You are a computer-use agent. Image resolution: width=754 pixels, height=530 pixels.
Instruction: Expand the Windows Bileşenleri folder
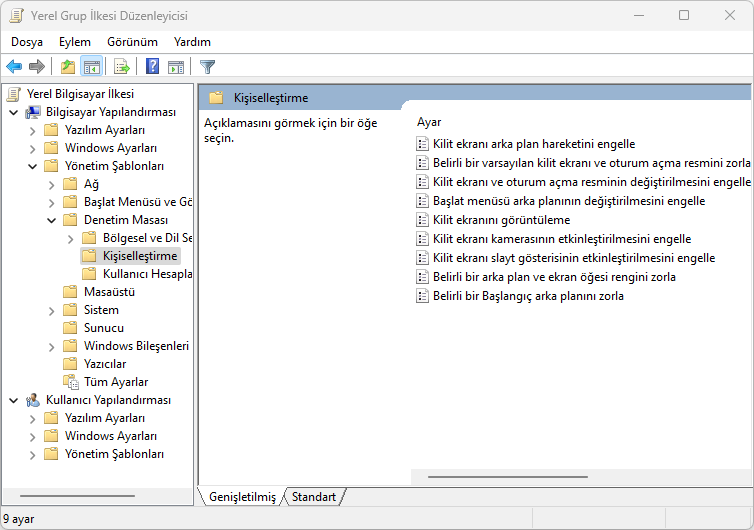pos(51,347)
